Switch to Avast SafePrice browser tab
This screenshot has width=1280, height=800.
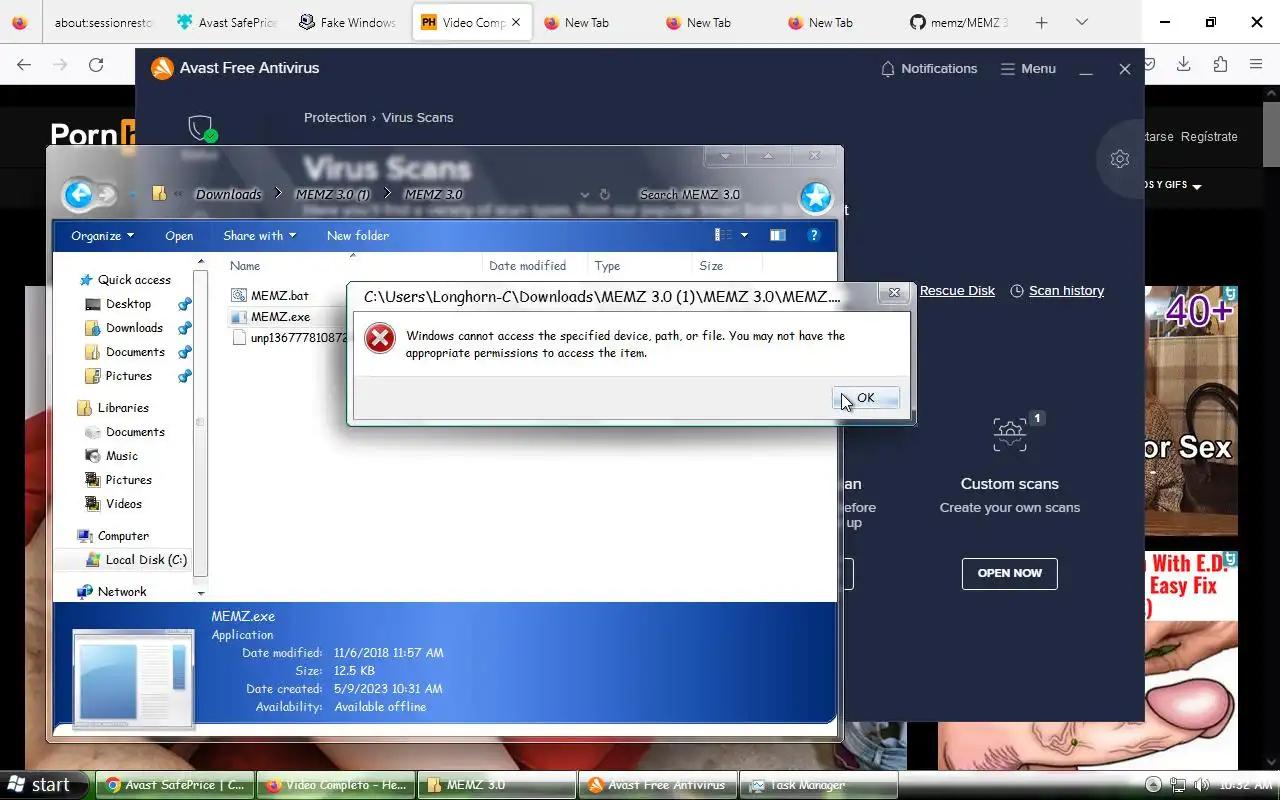pyautogui.click(x=225, y=22)
